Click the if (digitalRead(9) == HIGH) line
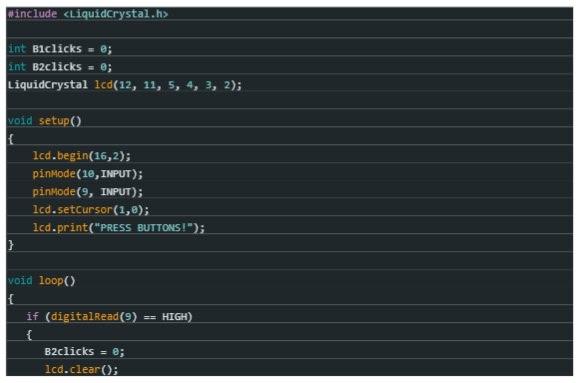Screen dimensions: 582x383 [109, 317]
